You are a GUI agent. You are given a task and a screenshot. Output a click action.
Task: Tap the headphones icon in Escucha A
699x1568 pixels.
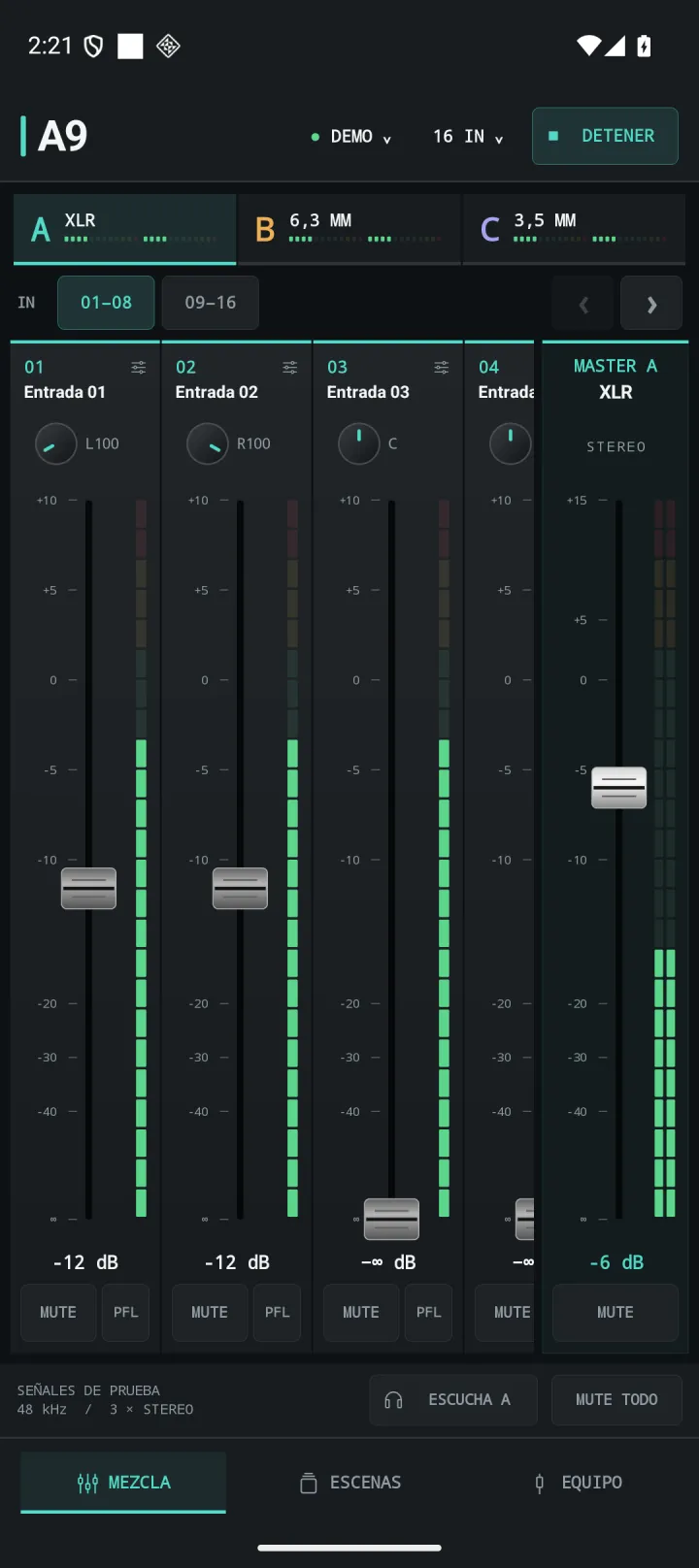point(393,1399)
